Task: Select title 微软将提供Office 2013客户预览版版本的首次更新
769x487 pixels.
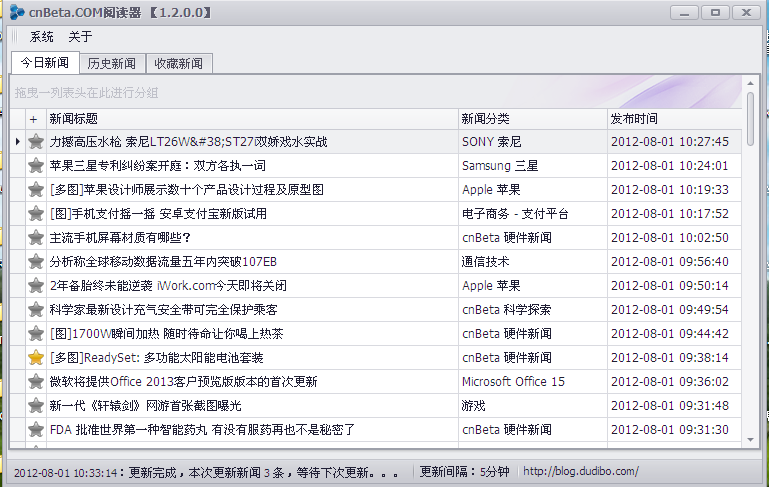Action: click(x=183, y=382)
